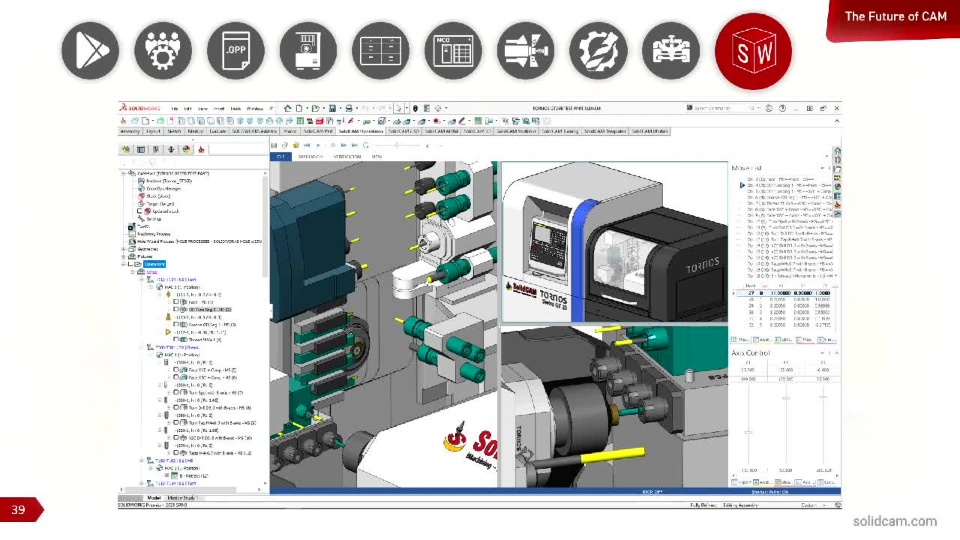960x540 pixels.
Task: Open the Move List panel dropdown arrow
Action: click(x=822, y=168)
